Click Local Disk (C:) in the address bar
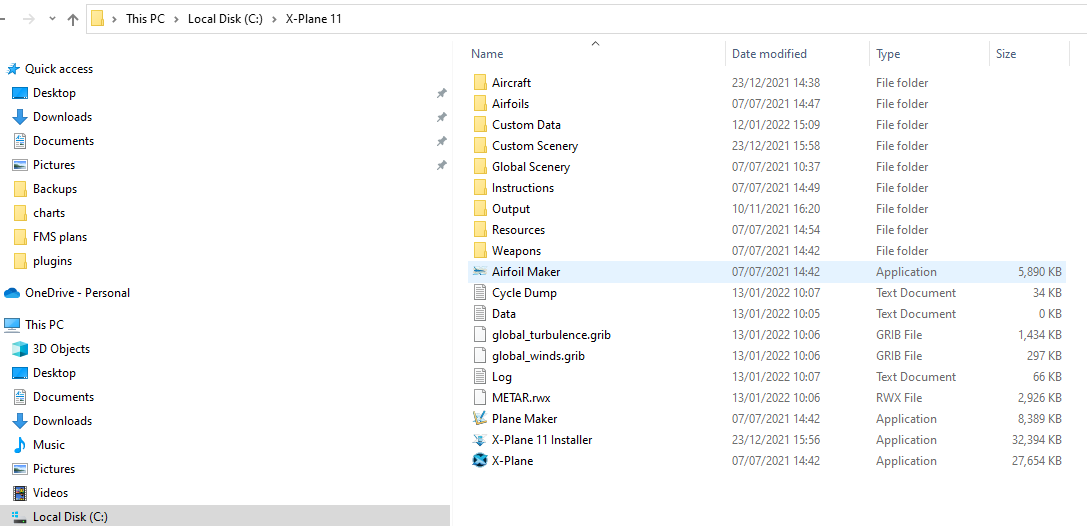The image size is (1087, 526). coord(225,19)
